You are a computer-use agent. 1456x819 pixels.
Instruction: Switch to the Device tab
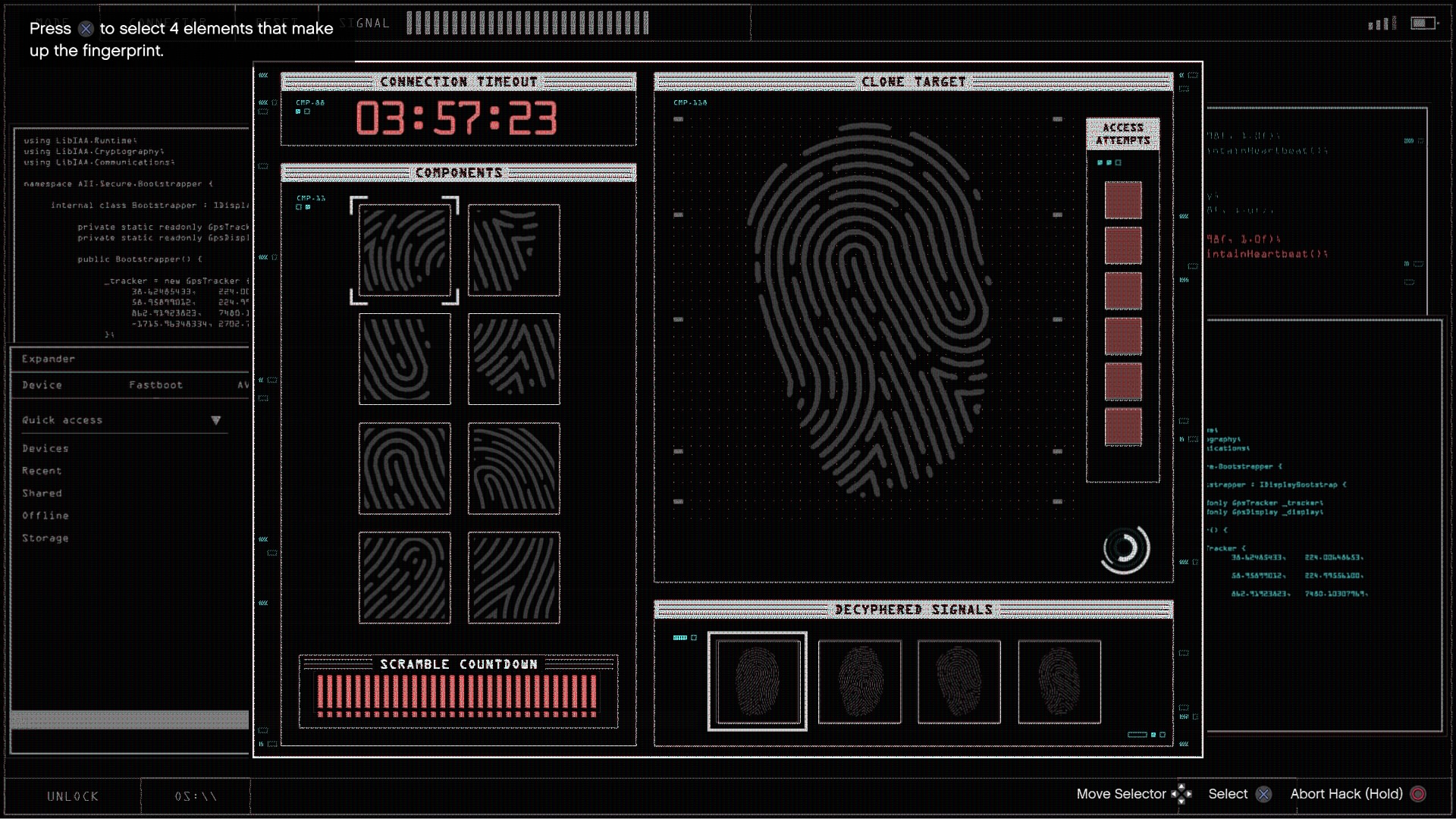(42, 385)
